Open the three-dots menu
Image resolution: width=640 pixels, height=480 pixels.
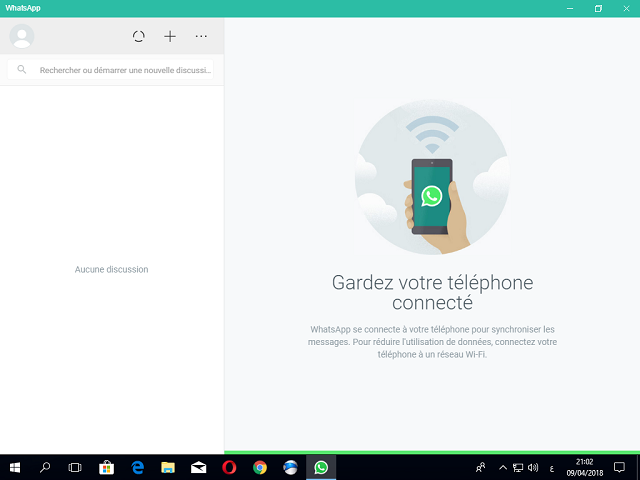(201, 36)
